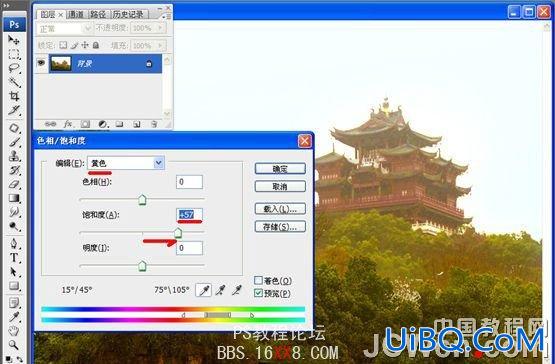Click the Photoshop Ps logo

[x=15, y=24]
